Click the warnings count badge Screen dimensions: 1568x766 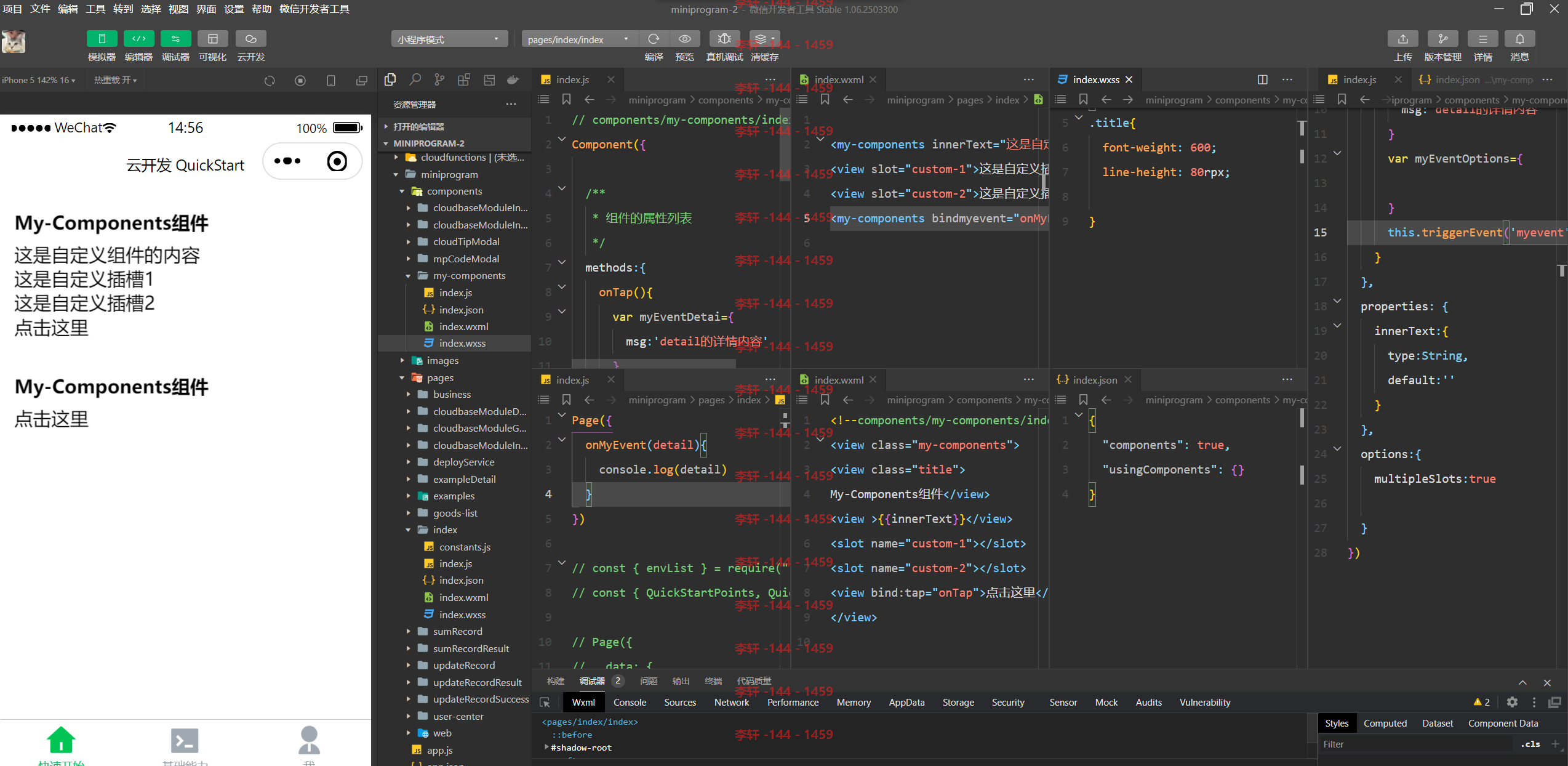[x=1481, y=702]
